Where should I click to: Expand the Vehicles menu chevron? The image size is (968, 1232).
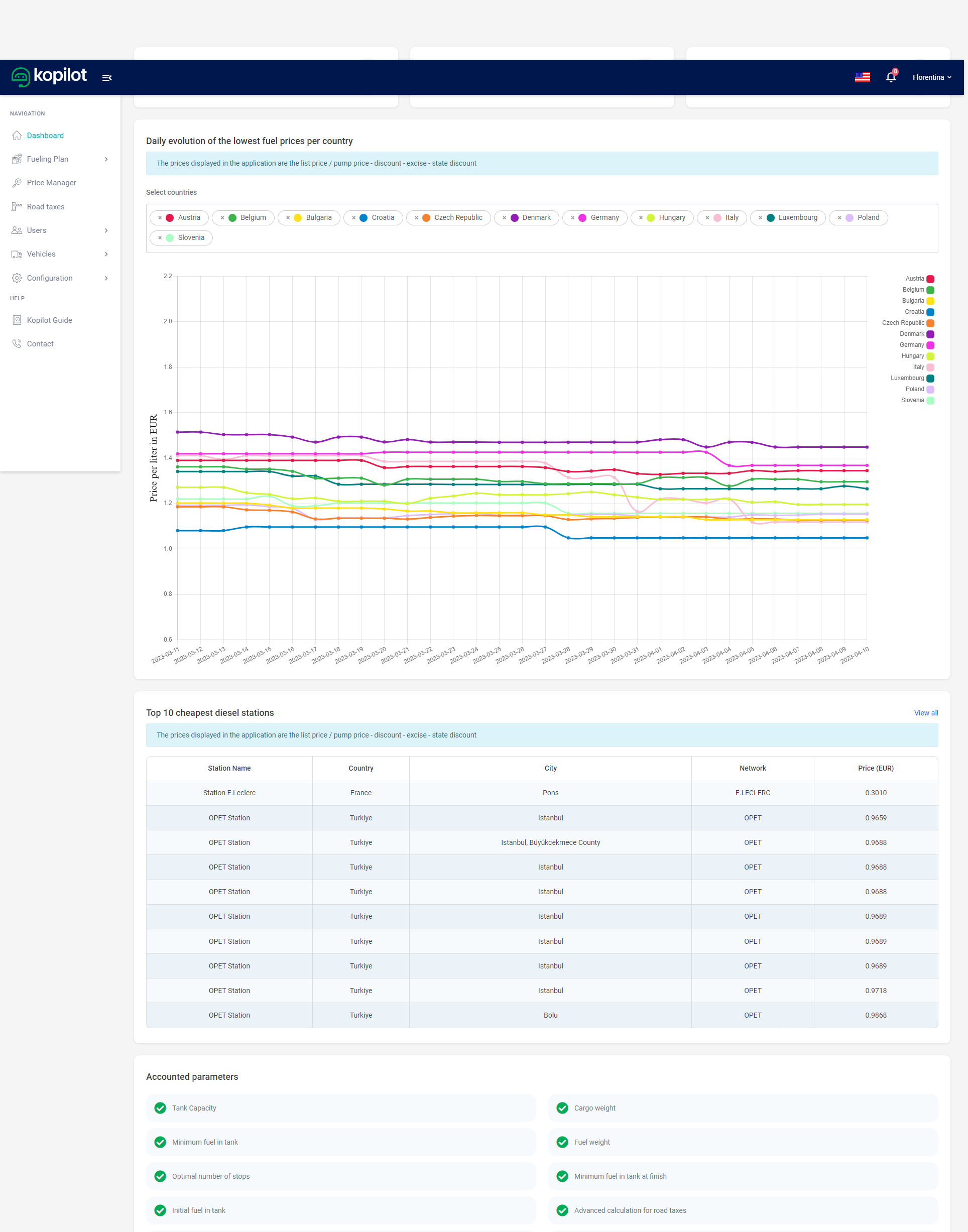click(105, 254)
